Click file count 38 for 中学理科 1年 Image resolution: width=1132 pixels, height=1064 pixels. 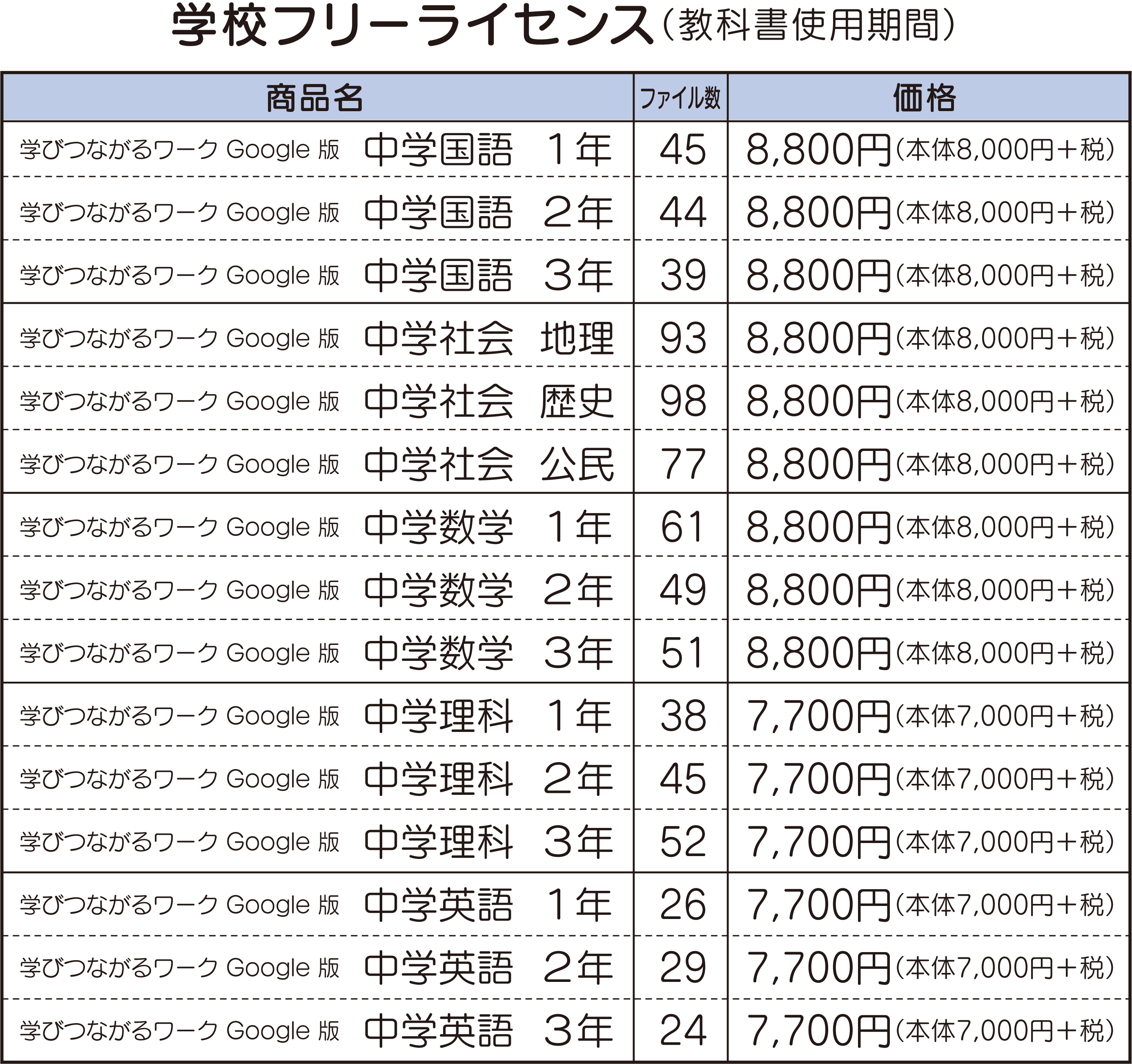[683, 716]
